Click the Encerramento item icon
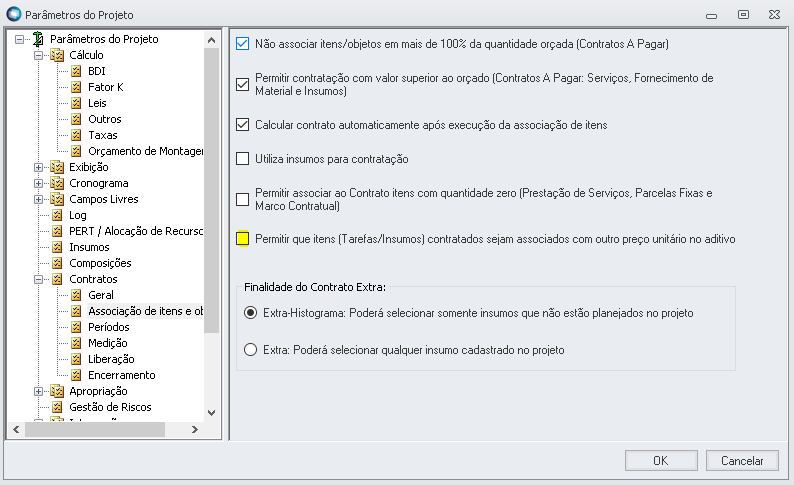 point(76,375)
